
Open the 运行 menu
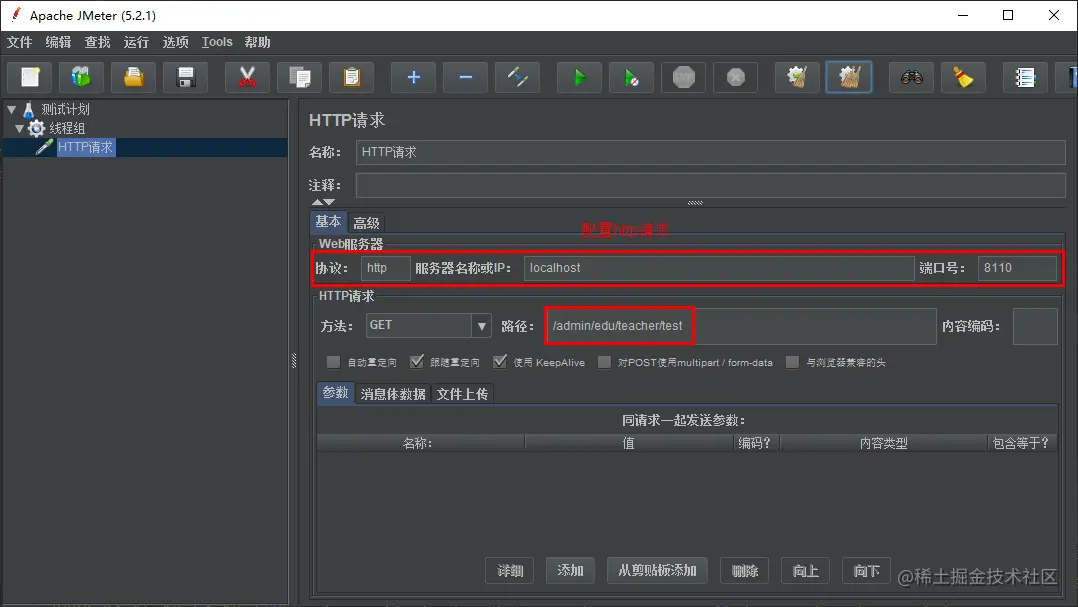(x=136, y=42)
